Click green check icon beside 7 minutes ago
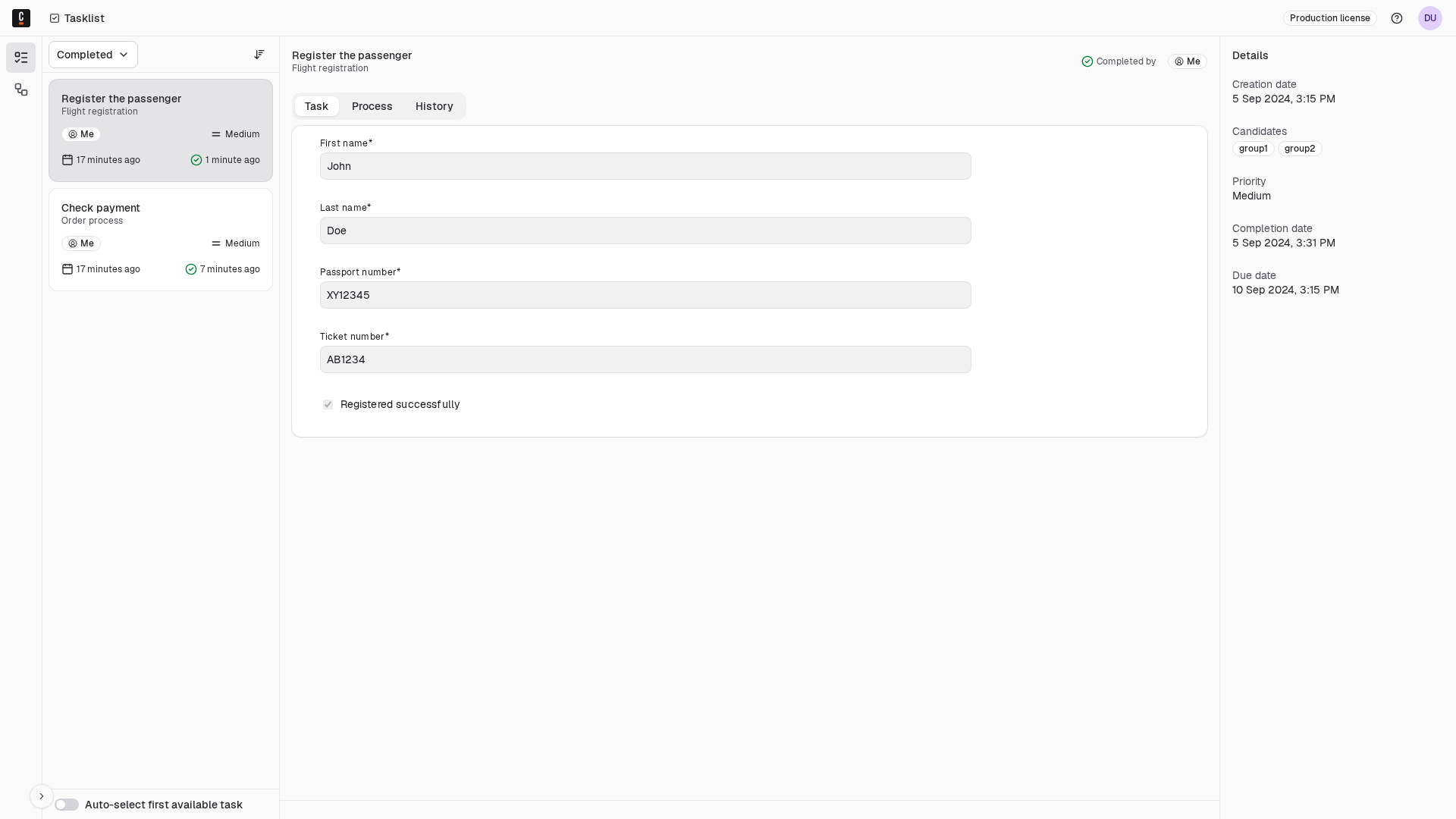Screen dimensions: 1456x819 pyautogui.click(x=191, y=269)
